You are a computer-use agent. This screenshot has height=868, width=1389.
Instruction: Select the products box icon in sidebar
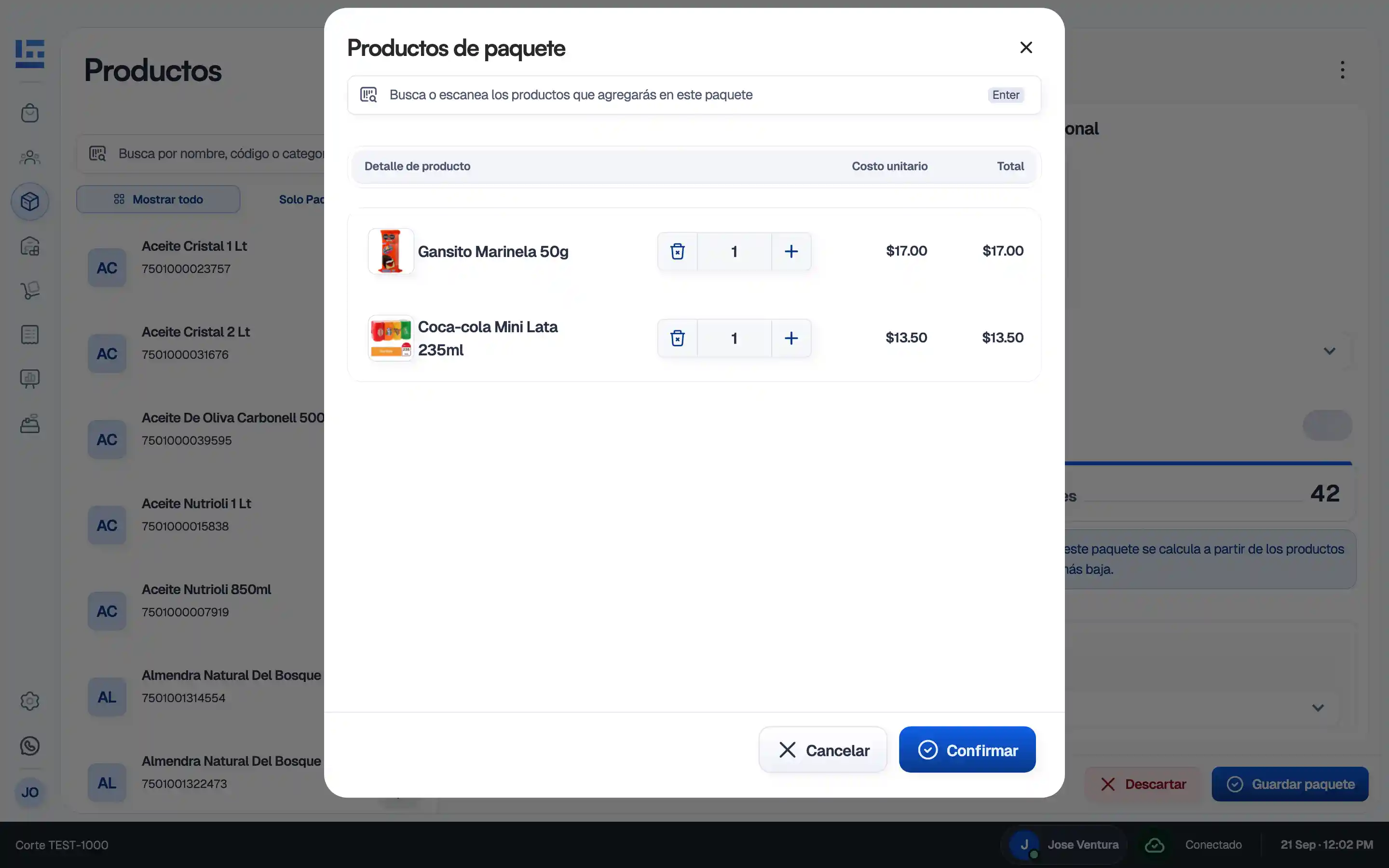click(30, 202)
